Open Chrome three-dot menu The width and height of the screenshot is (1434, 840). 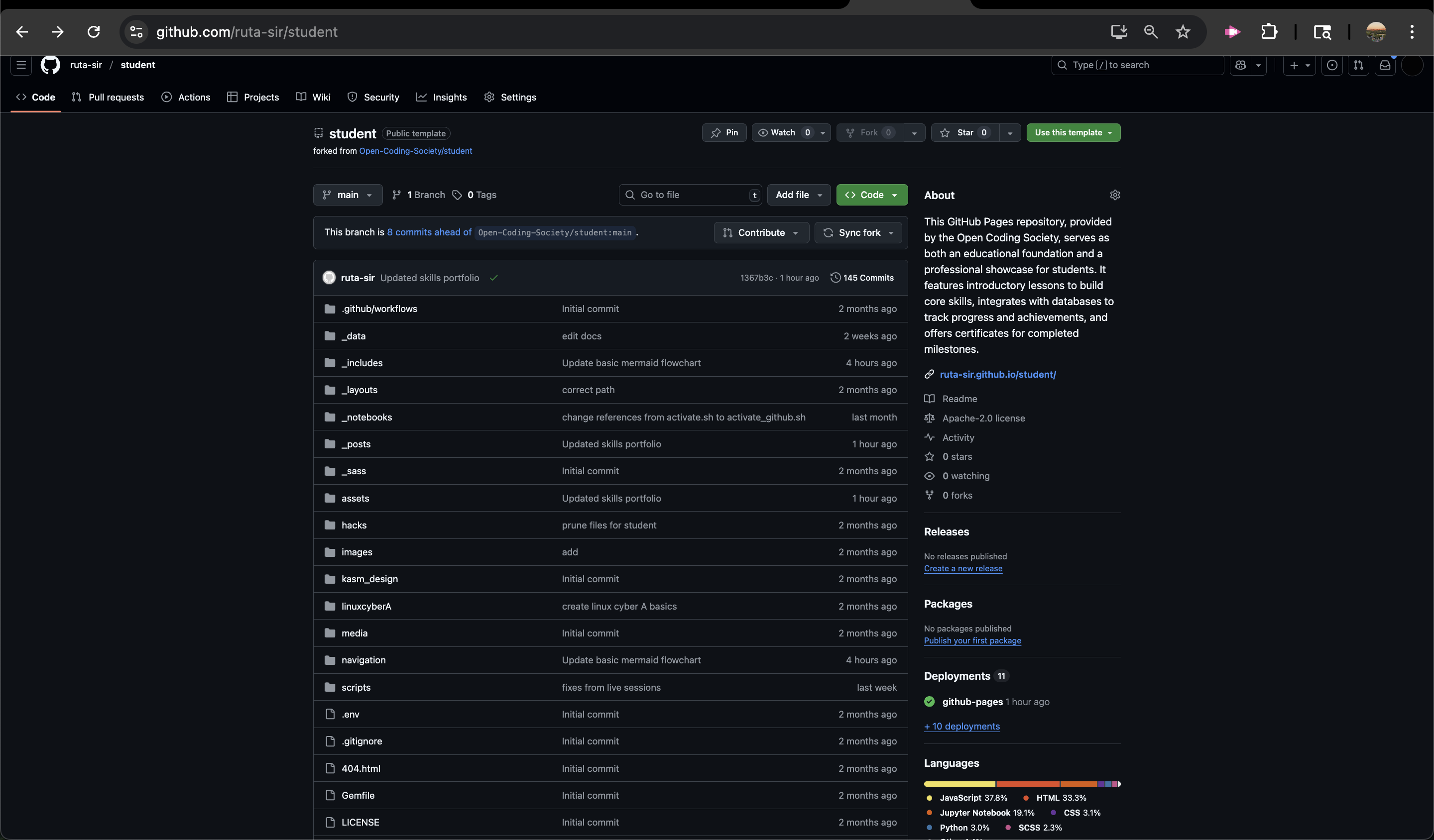(x=1412, y=32)
